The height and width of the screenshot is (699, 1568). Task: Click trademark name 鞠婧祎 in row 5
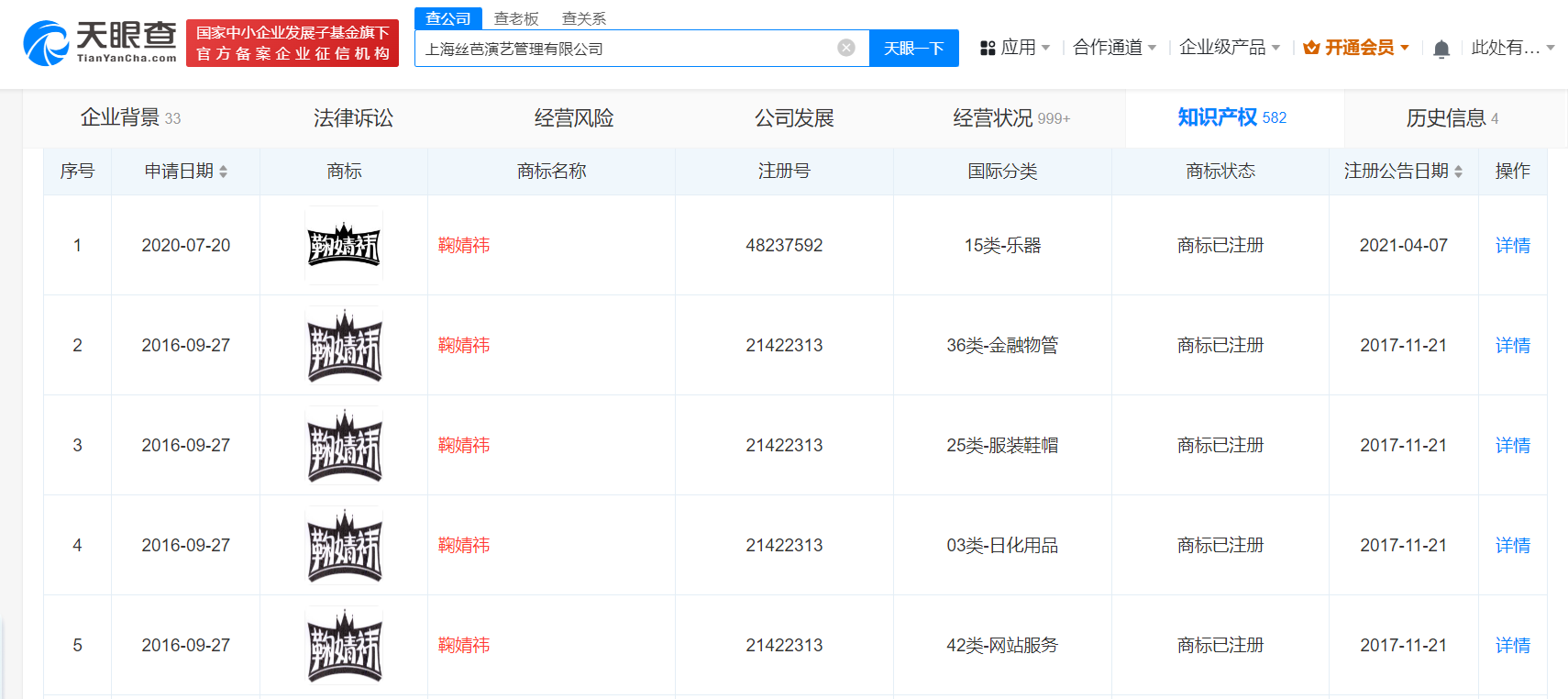(x=464, y=646)
